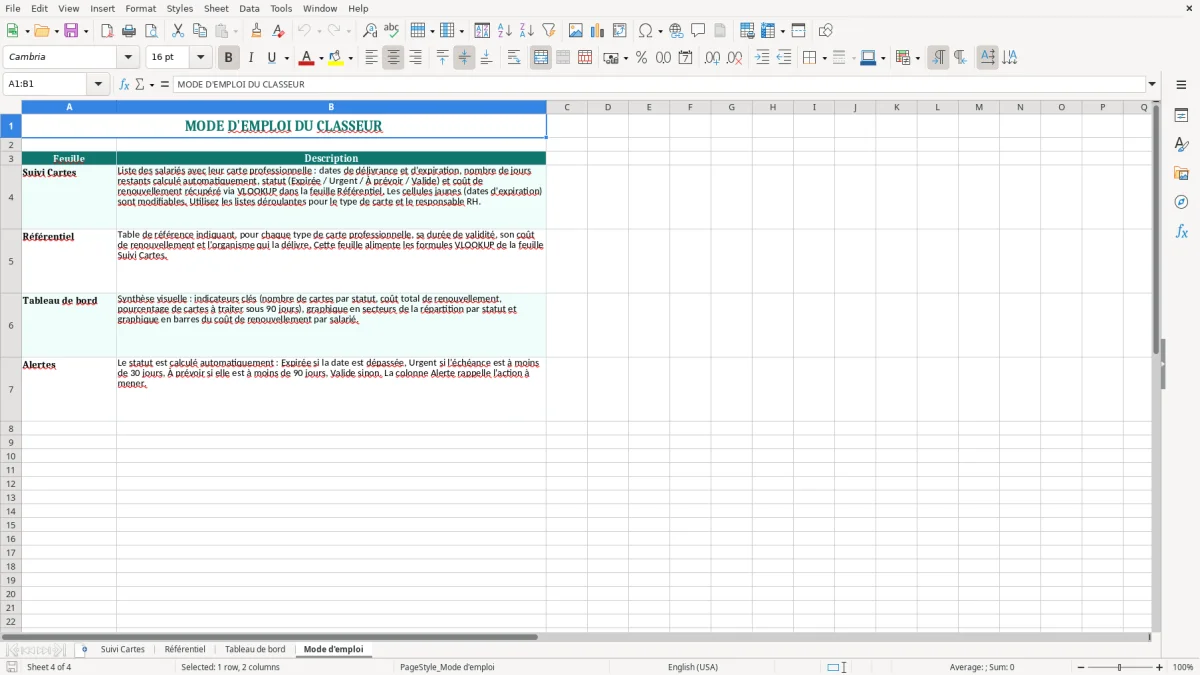Viewport: 1200px width, 675px height.
Task: Toggle Center Horizontally alignment
Action: tap(393, 58)
